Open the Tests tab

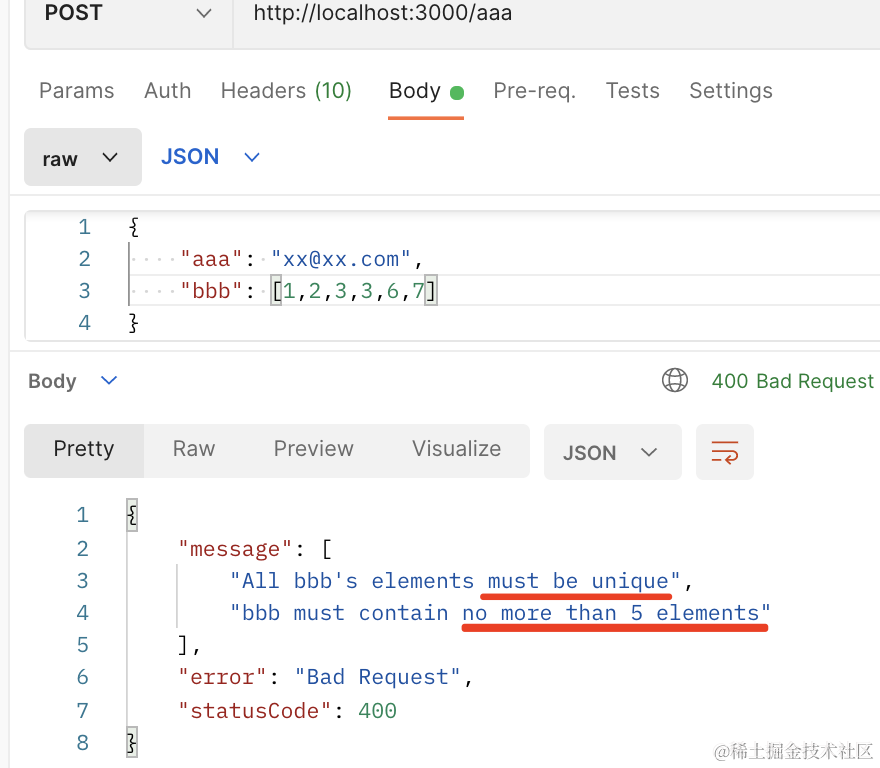[x=632, y=91]
